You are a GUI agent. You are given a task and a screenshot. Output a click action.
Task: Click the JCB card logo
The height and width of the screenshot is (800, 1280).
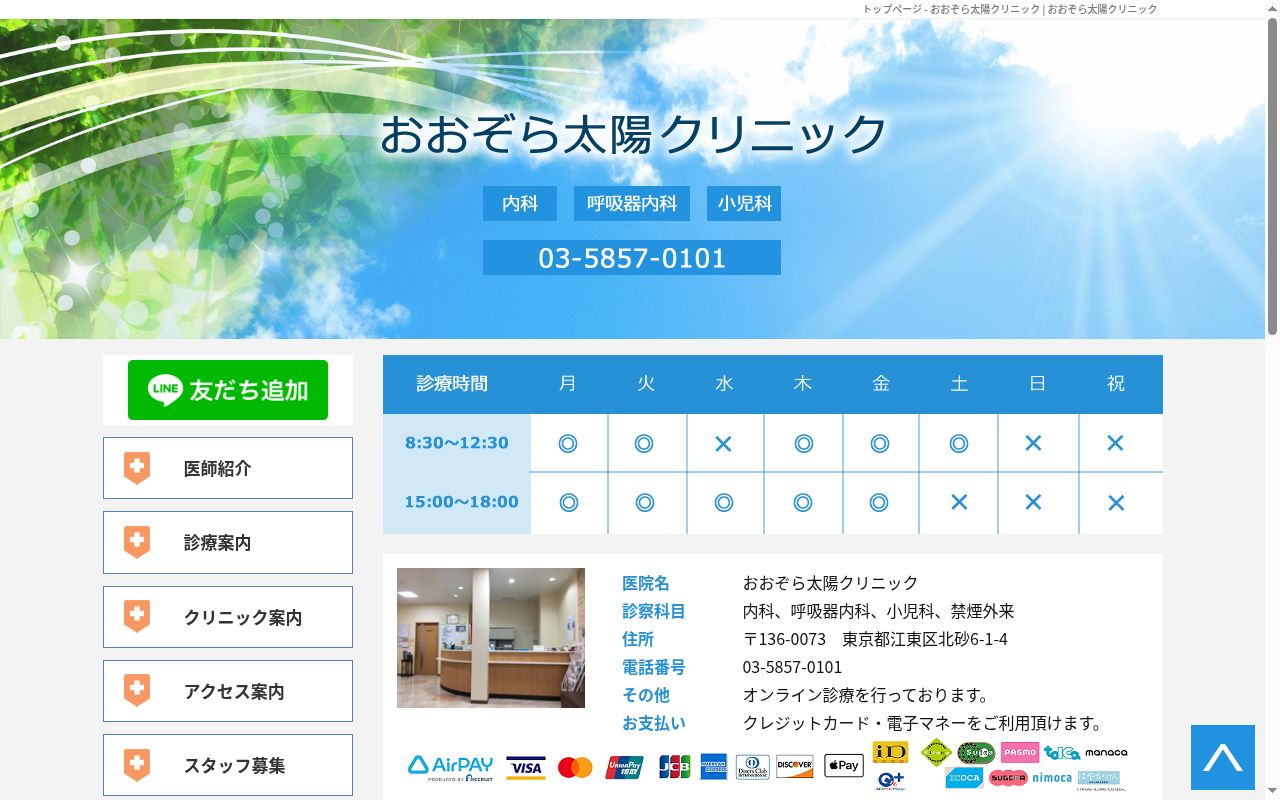674,767
